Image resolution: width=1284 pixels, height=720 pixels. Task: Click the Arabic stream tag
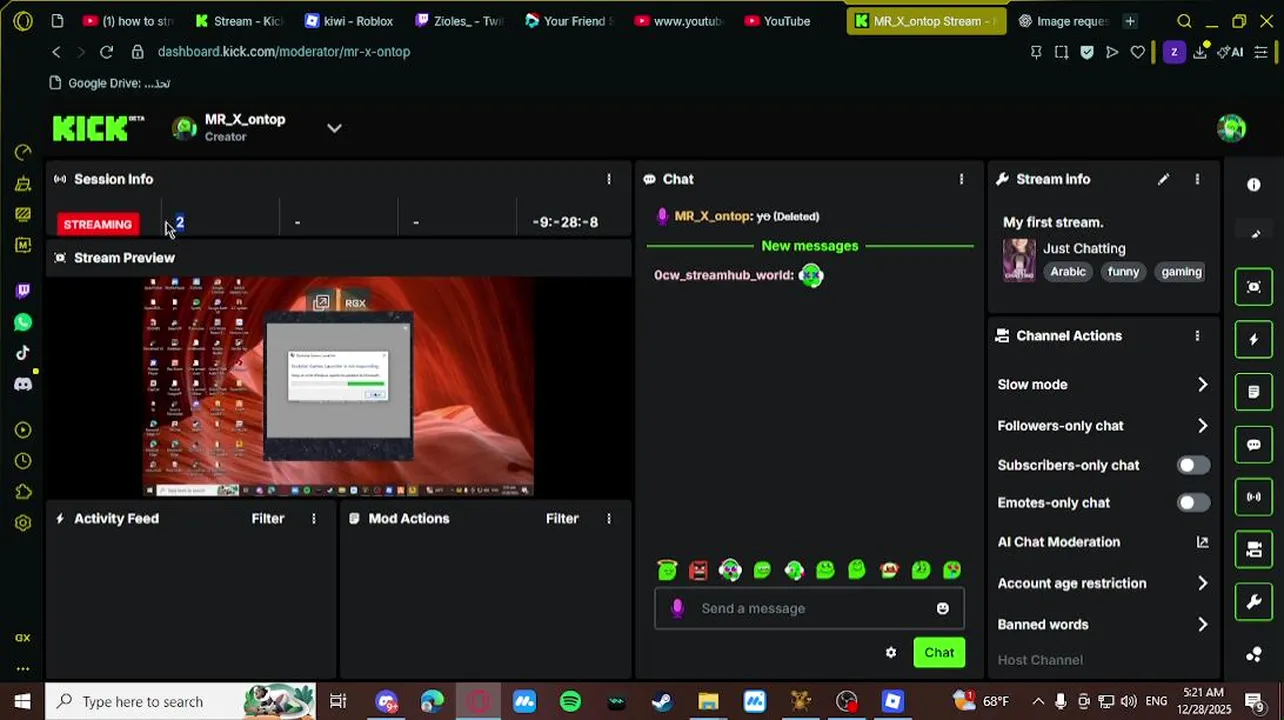[1068, 272]
